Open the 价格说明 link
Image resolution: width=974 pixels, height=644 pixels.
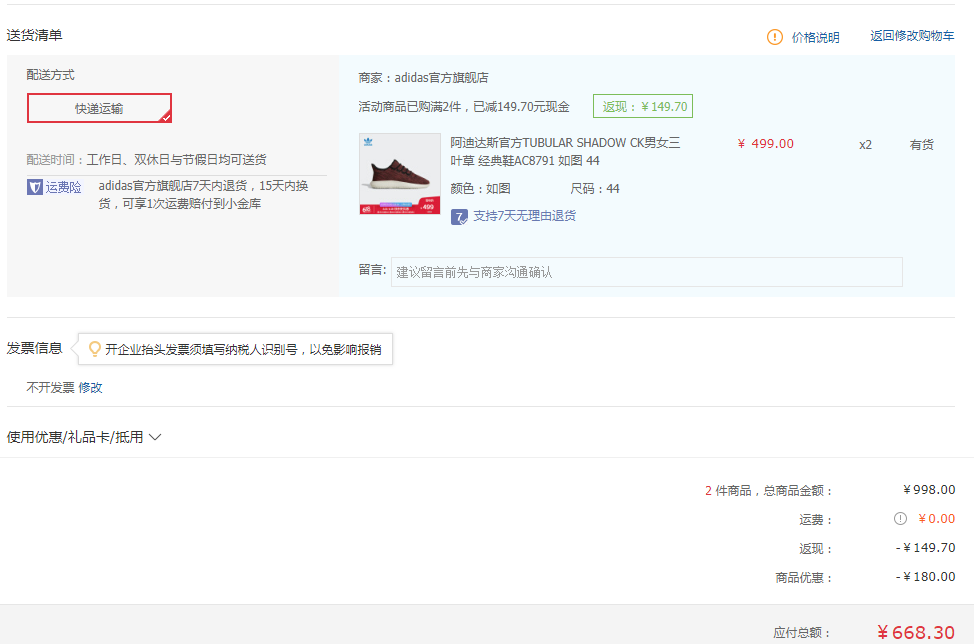point(816,37)
